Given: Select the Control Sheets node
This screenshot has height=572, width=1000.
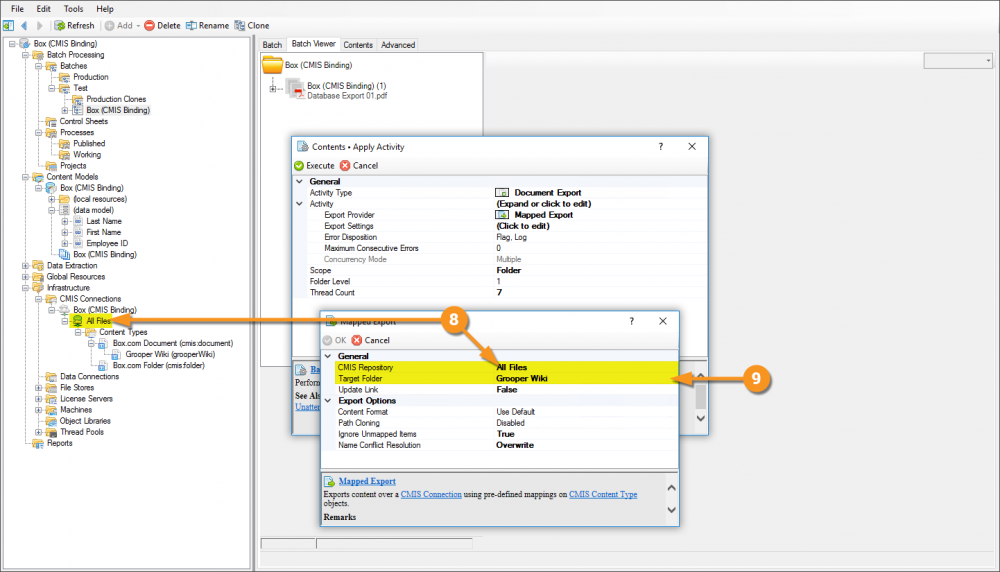Looking at the screenshot, I should (x=84, y=121).
